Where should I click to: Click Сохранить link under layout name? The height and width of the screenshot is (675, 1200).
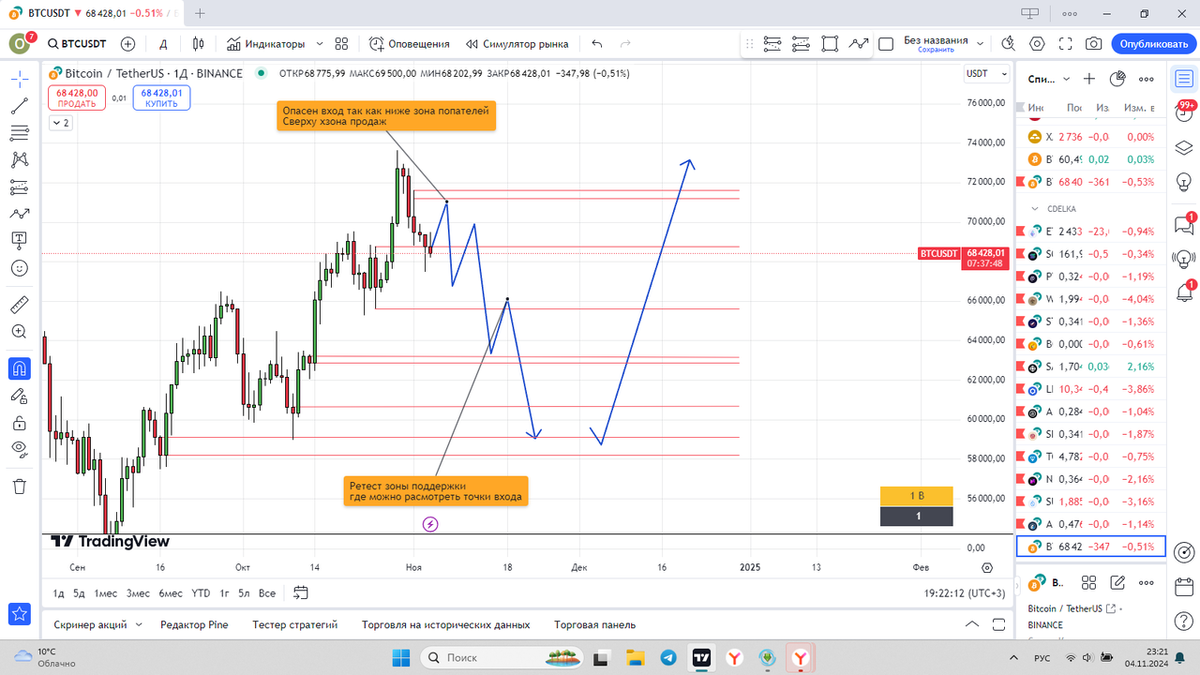coord(936,49)
